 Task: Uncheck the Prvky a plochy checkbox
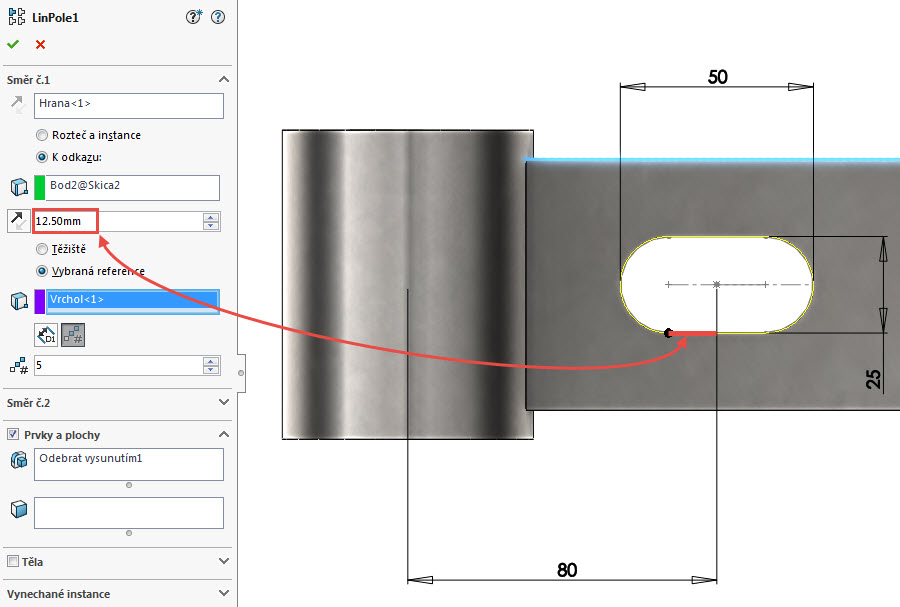pos(13,435)
